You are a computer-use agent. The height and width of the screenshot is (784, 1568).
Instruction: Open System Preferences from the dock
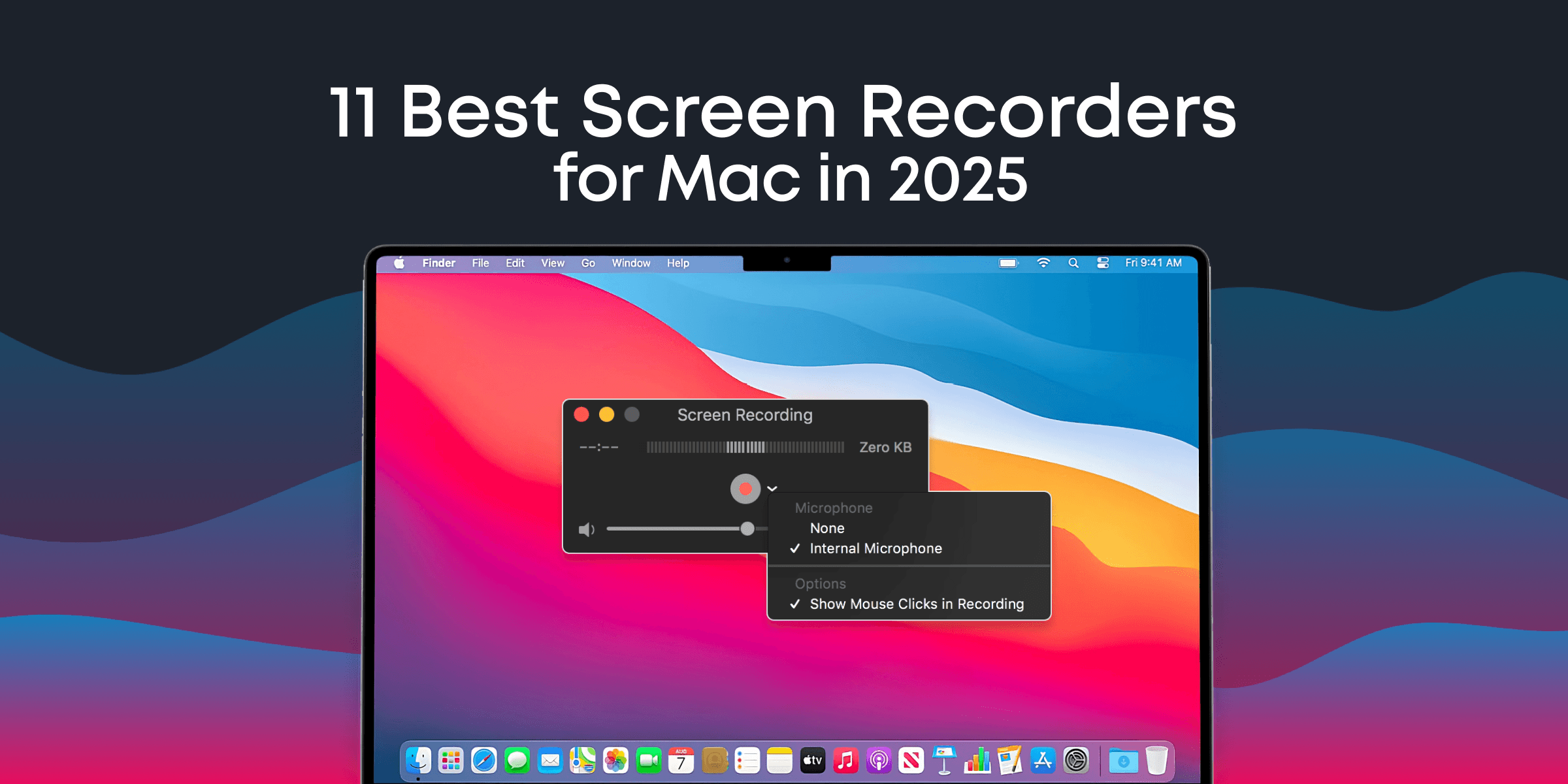[1075, 761]
